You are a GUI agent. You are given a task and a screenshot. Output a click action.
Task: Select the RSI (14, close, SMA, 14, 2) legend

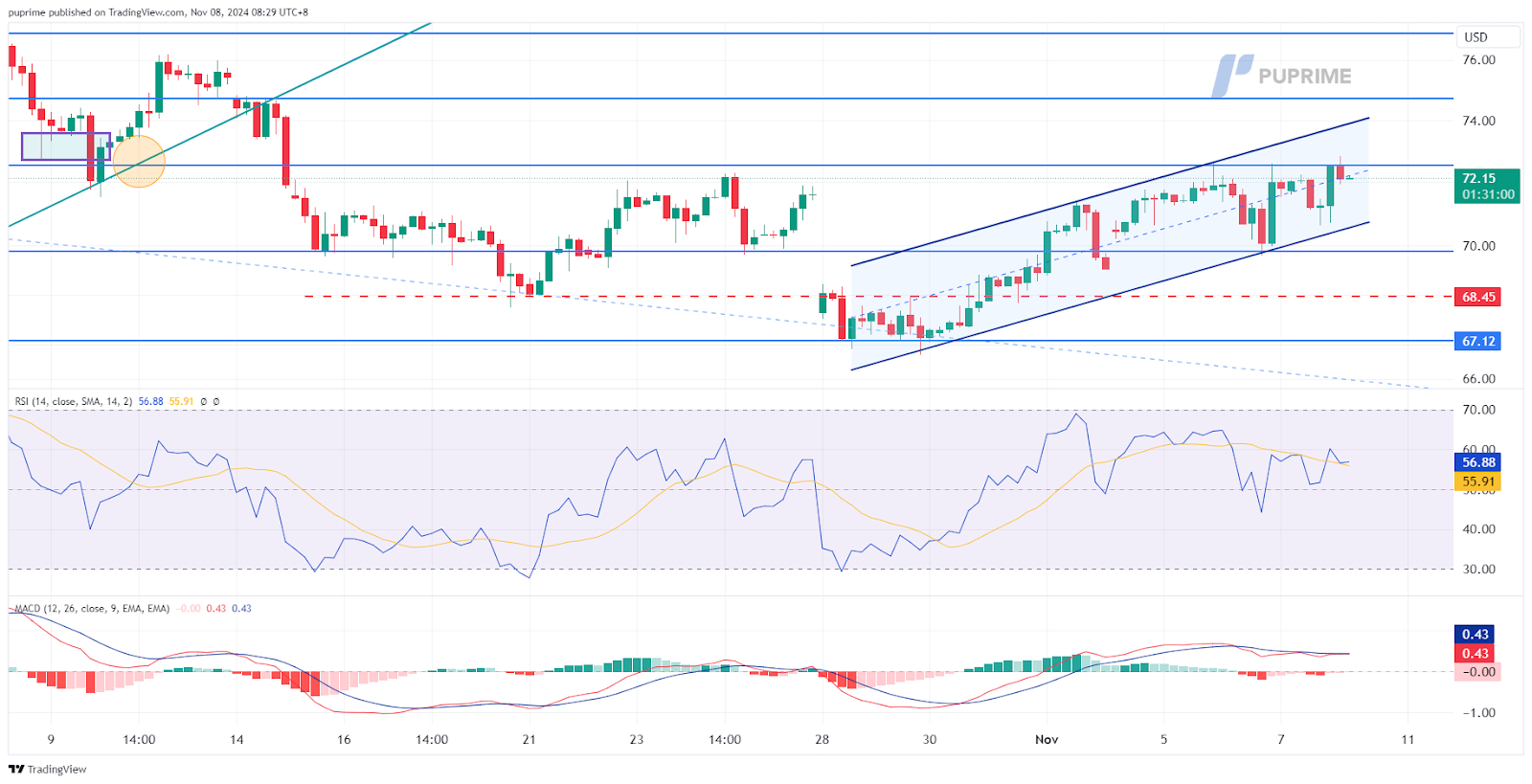tap(74, 402)
